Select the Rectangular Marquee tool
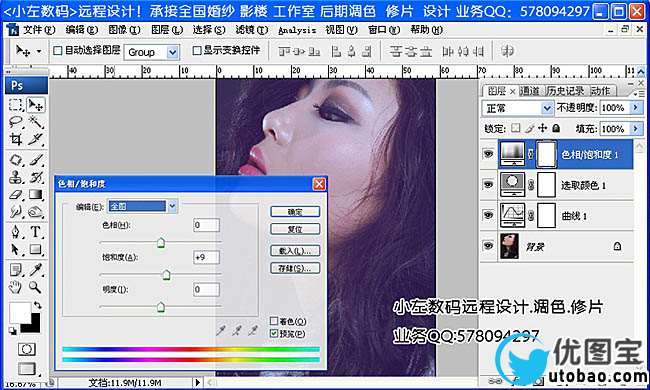This screenshot has height=390, width=650. pyautogui.click(x=16, y=105)
